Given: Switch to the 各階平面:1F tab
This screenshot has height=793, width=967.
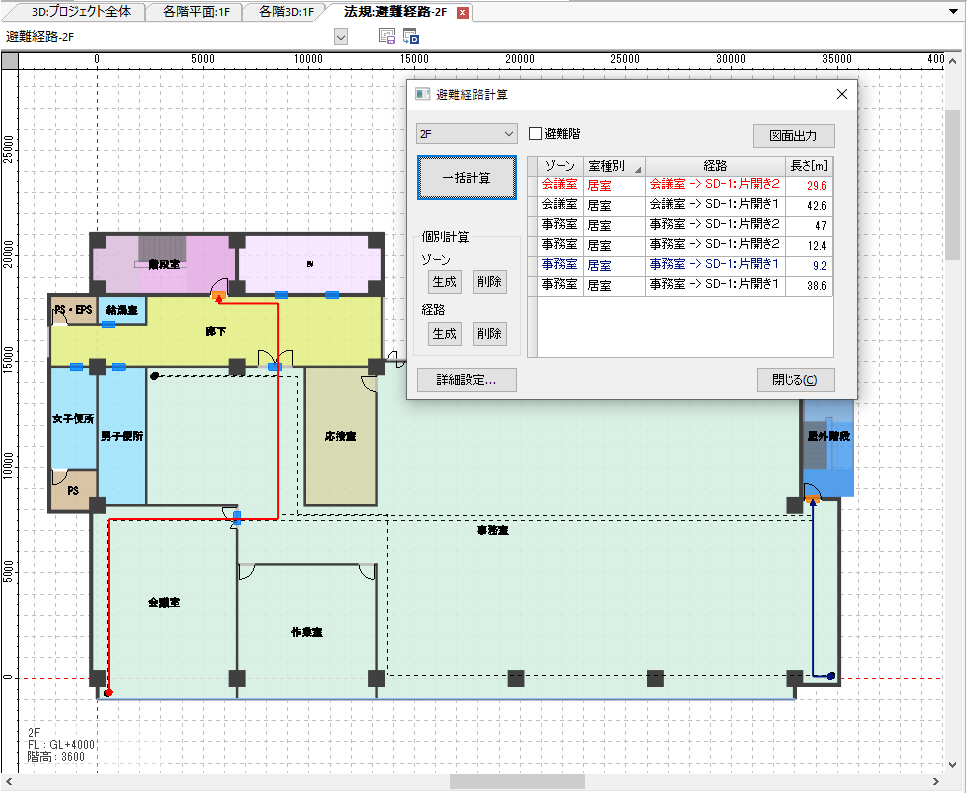Looking at the screenshot, I should [193, 12].
